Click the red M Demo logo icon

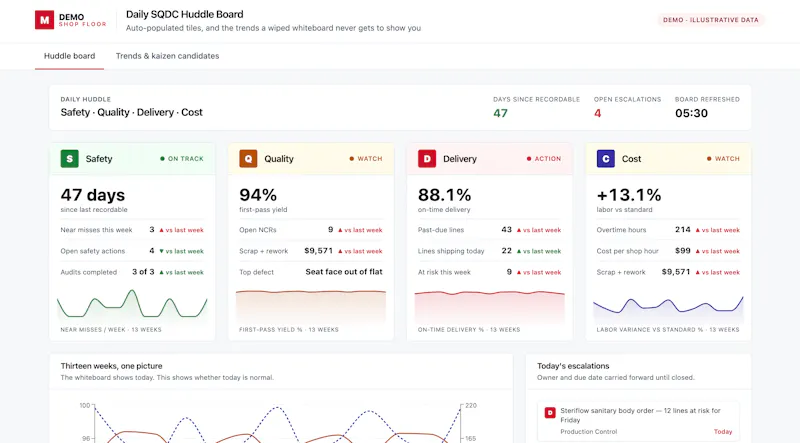coord(44,20)
